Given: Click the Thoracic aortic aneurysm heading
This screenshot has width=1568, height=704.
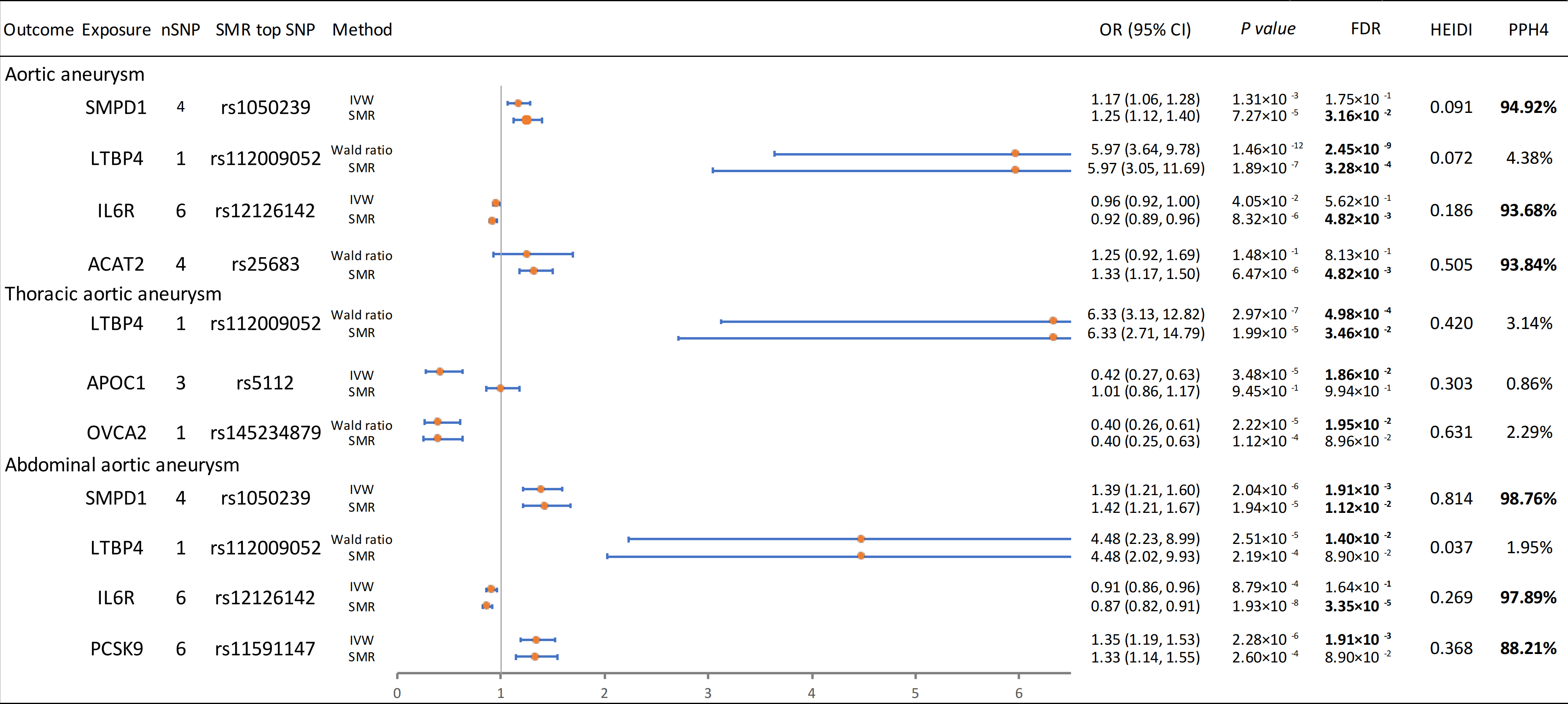Looking at the screenshot, I should pos(113,294).
